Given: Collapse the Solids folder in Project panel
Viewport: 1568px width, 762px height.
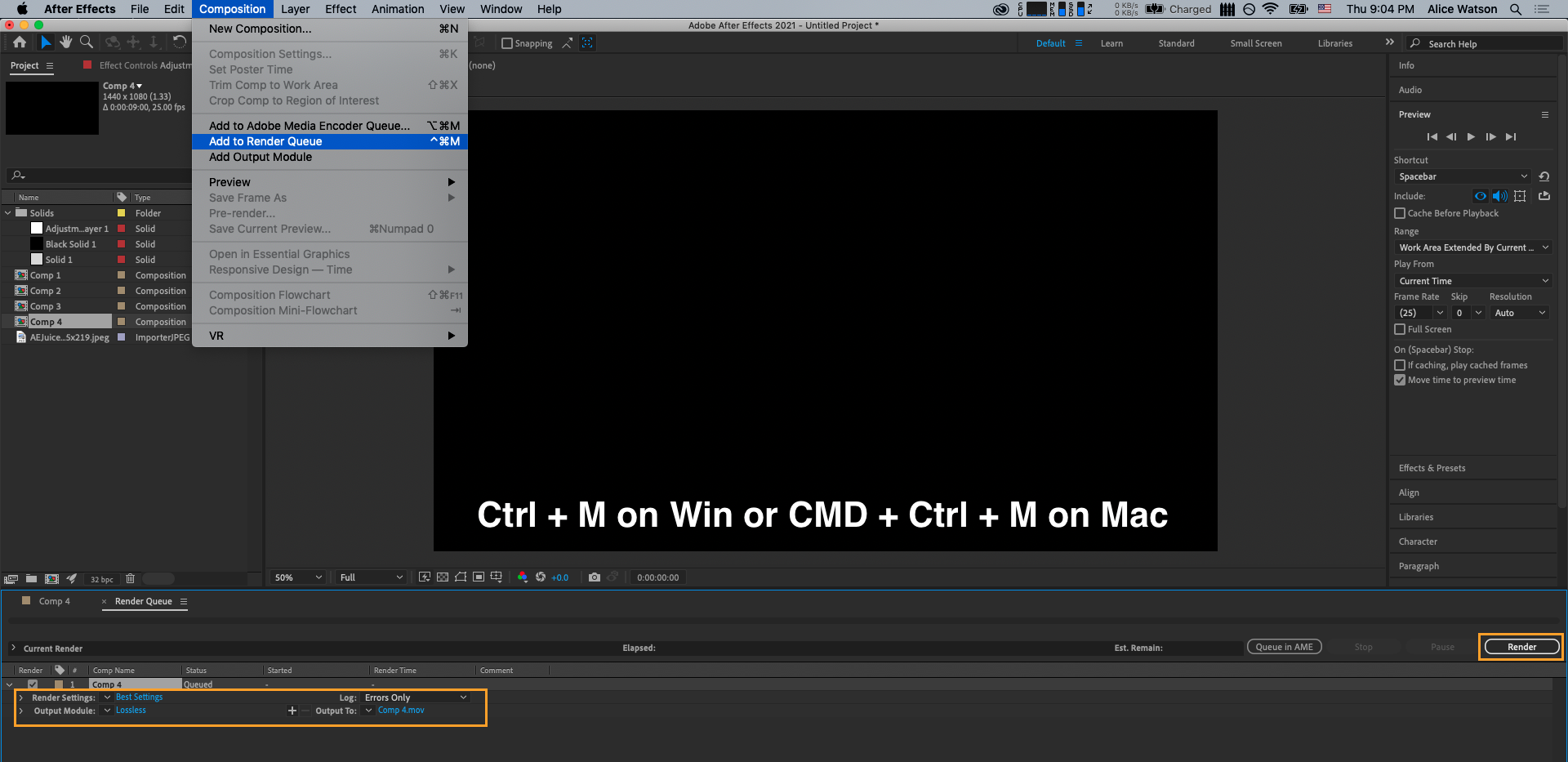Looking at the screenshot, I should tap(8, 213).
